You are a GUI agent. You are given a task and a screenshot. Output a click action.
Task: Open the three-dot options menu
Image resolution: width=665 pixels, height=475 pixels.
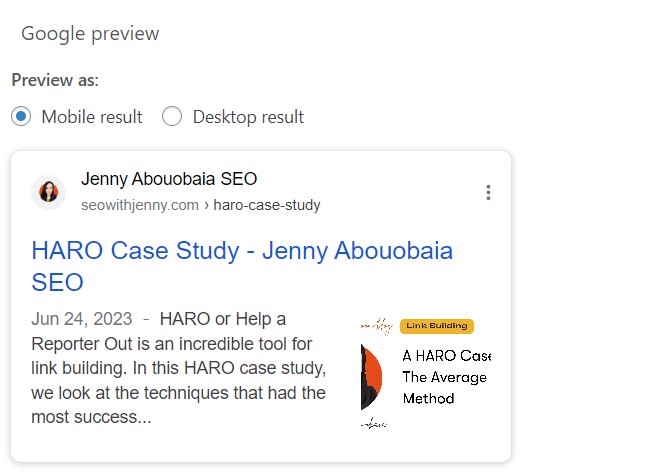pyautogui.click(x=488, y=192)
